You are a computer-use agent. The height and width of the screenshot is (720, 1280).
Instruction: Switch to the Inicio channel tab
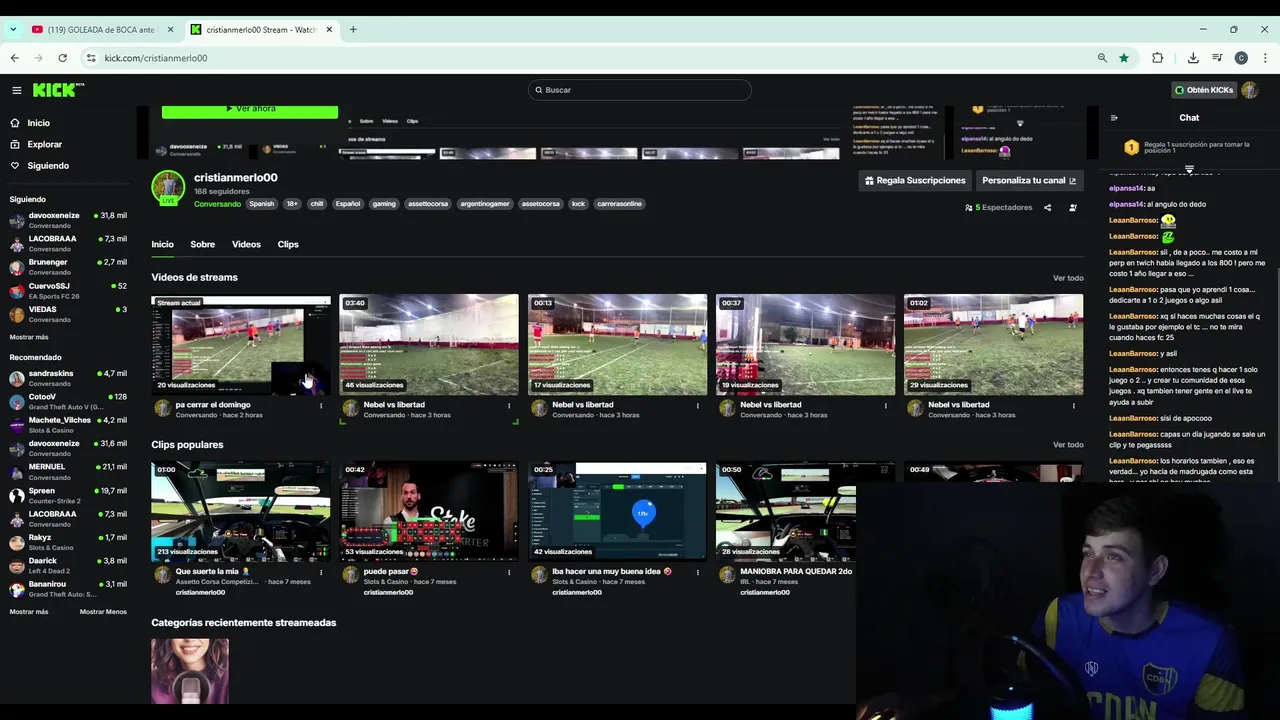[162, 244]
